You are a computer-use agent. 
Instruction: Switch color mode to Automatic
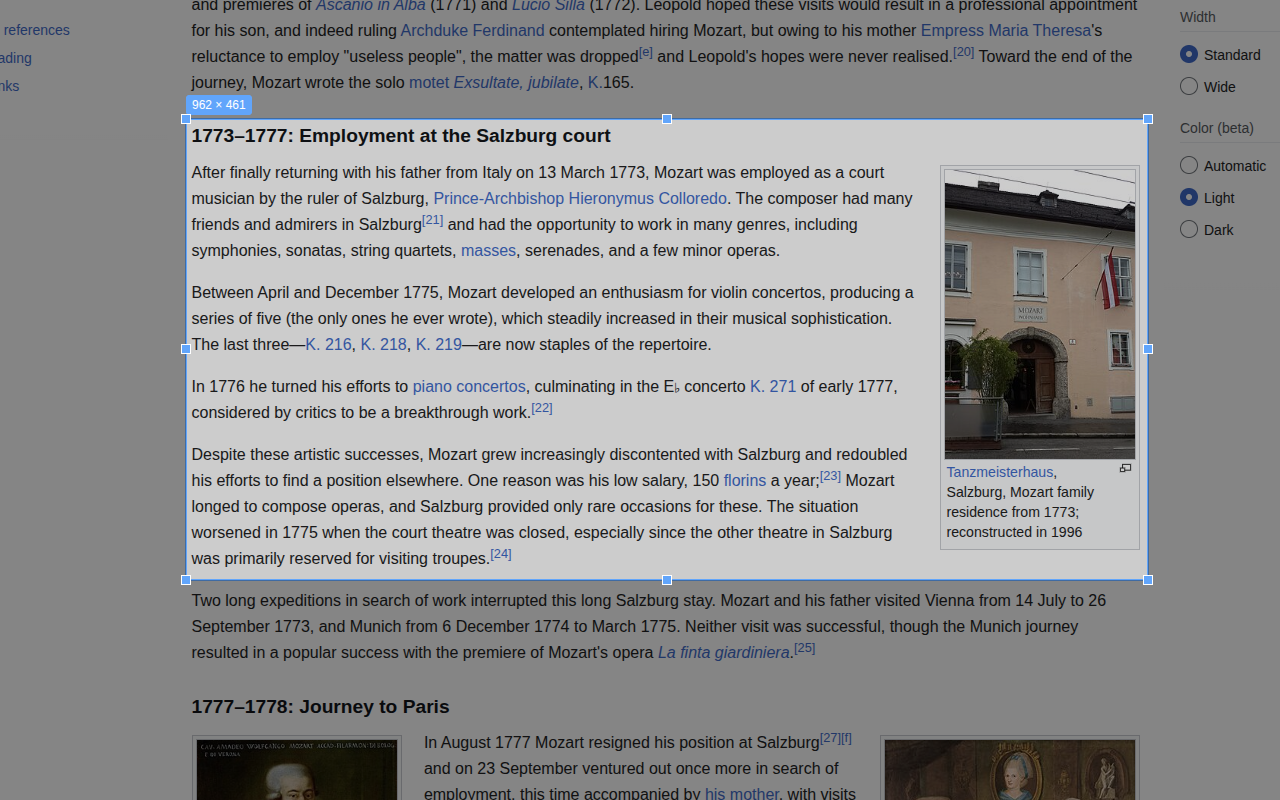pos(1188,165)
